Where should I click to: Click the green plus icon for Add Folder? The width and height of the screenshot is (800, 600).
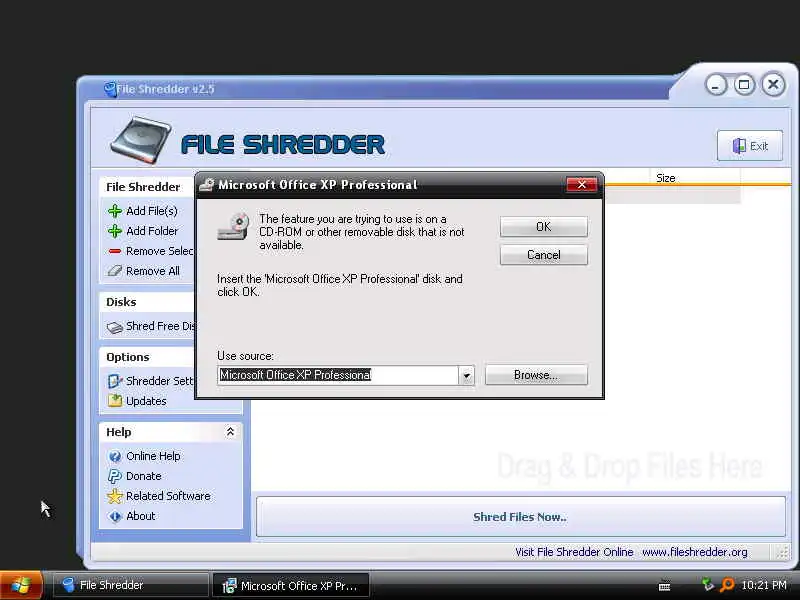tap(115, 231)
